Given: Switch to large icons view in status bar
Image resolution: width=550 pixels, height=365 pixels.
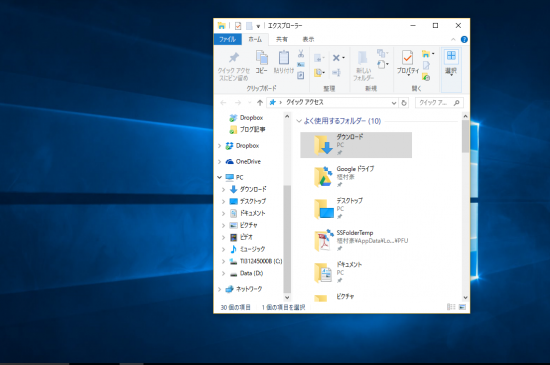Looking at the screenshot, I should point(463,307).
